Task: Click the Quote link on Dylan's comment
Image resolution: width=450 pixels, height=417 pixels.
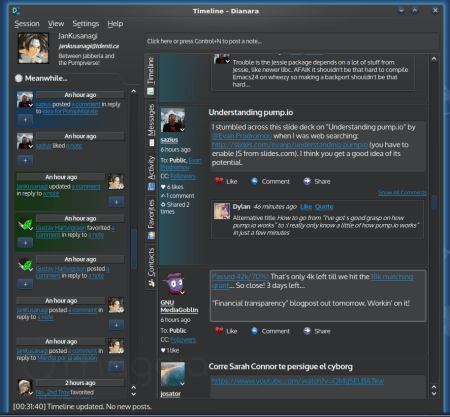Action: pyautogui.click(x=324, y=207)
